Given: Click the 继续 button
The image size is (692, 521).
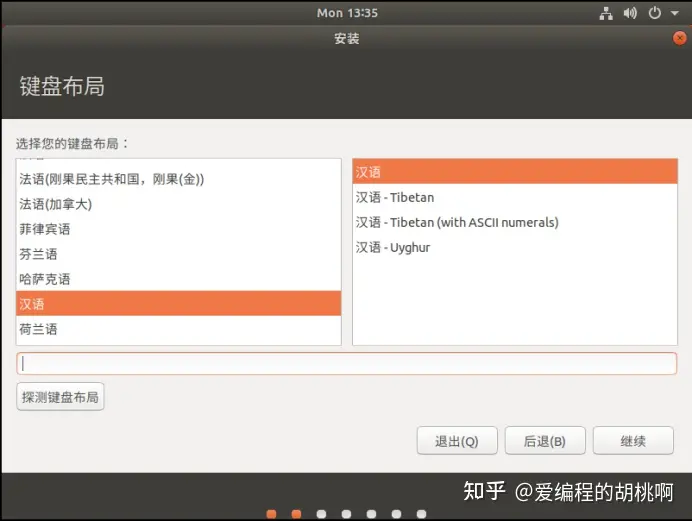Looking at the screenshot, I should (x=633, y=441).
